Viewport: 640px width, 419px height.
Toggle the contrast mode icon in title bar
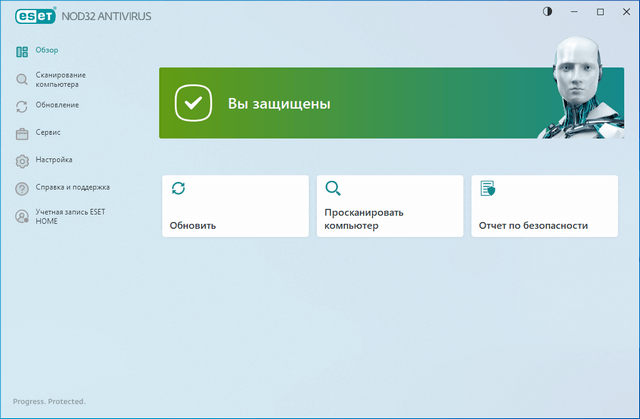point(547,12)
